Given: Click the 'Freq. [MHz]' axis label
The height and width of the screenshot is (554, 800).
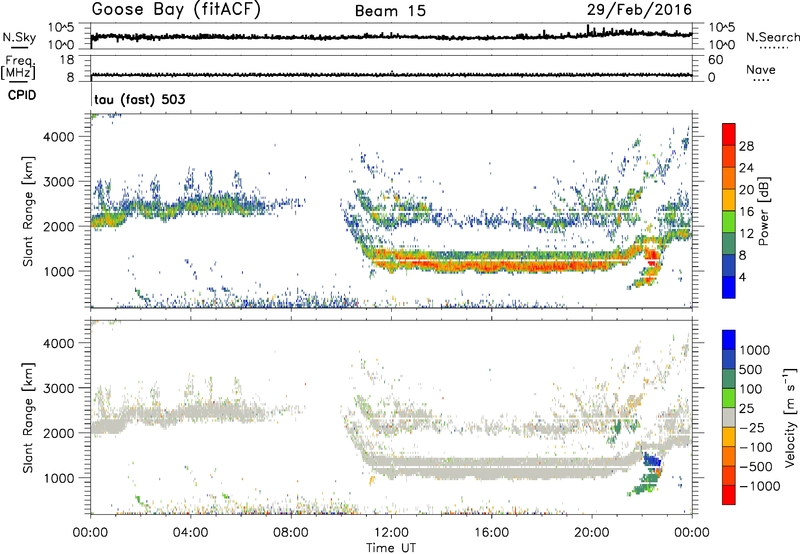Looking at the screenshot, I should click(18, 68).
